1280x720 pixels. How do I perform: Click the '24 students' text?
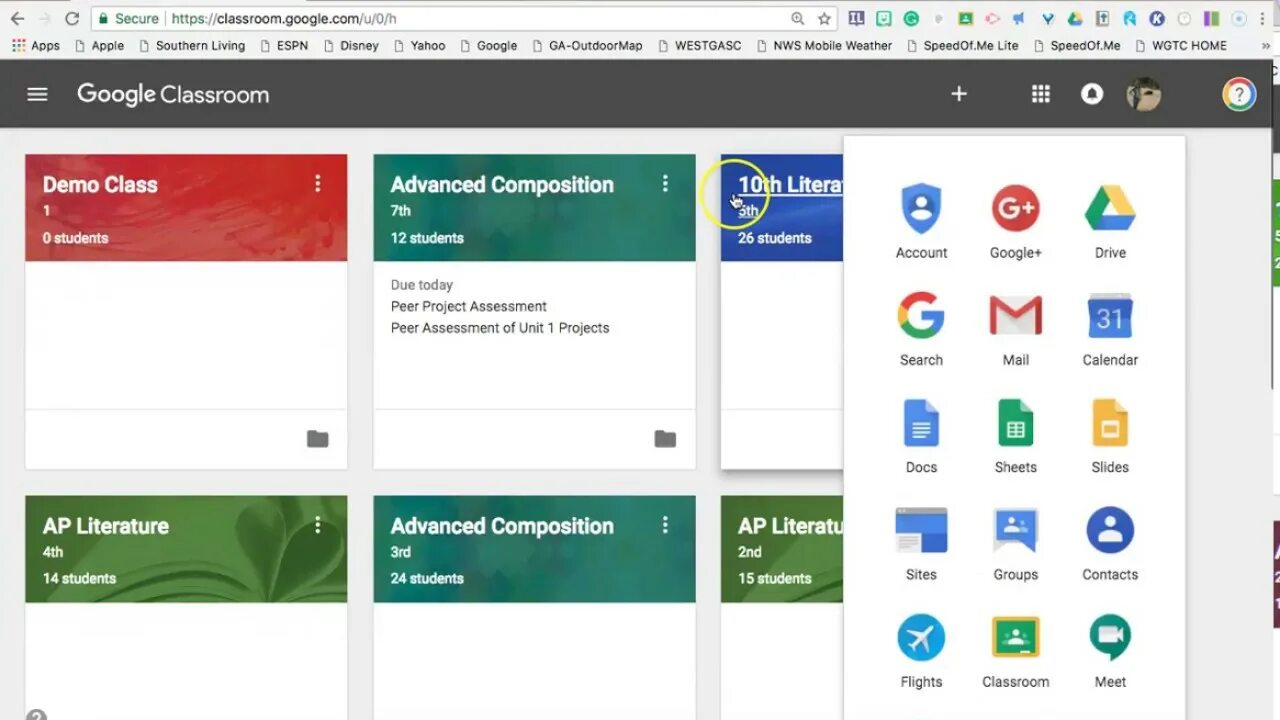[x=427, y=578]
